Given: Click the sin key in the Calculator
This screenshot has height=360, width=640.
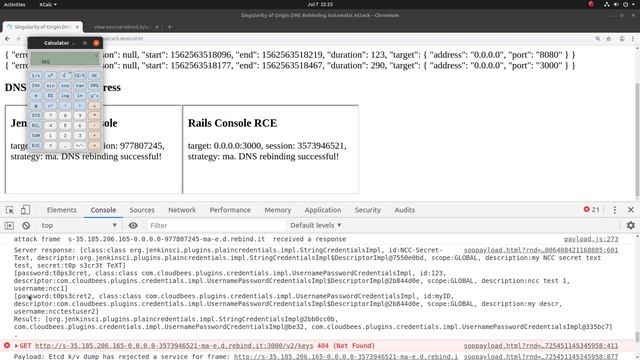Looking at the screenshot, I should [x=51, y=85].
